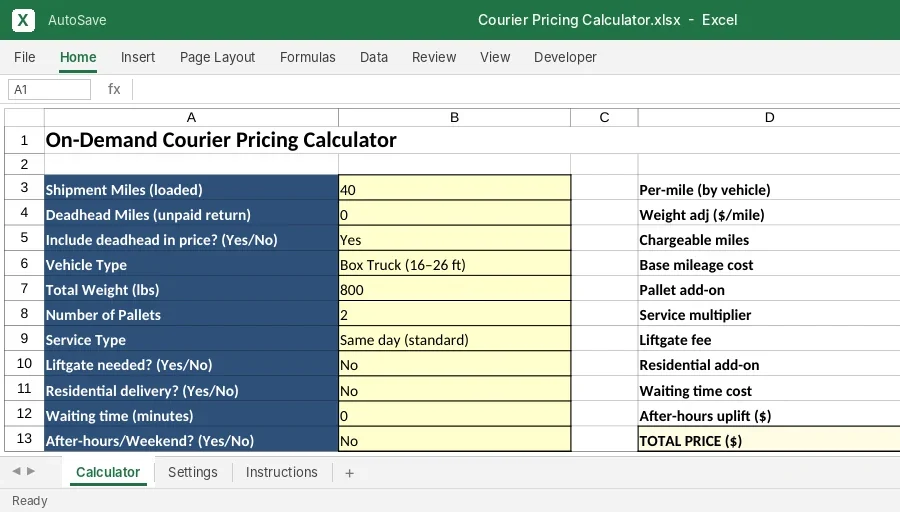This screenshot has height=512, width=900.
Task: Click the select-all corner of the grid
Action: click(24, 117)
